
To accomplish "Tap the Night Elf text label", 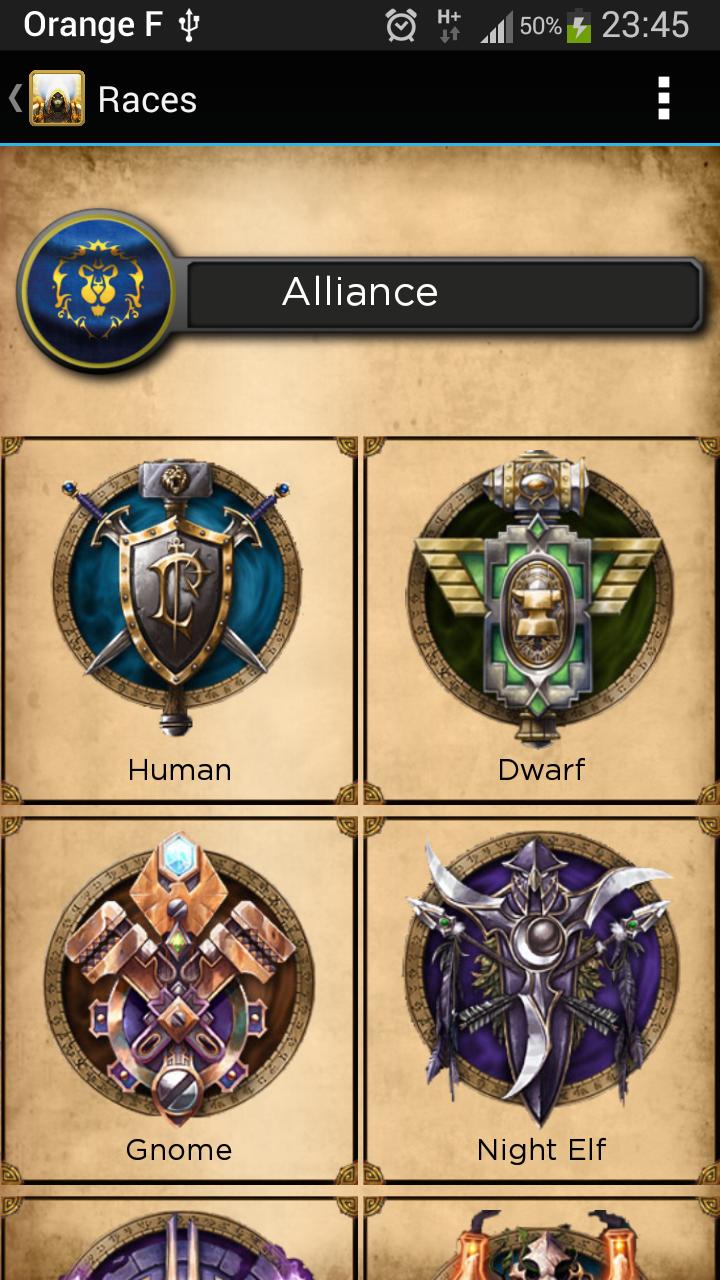I will [541, 1150].
